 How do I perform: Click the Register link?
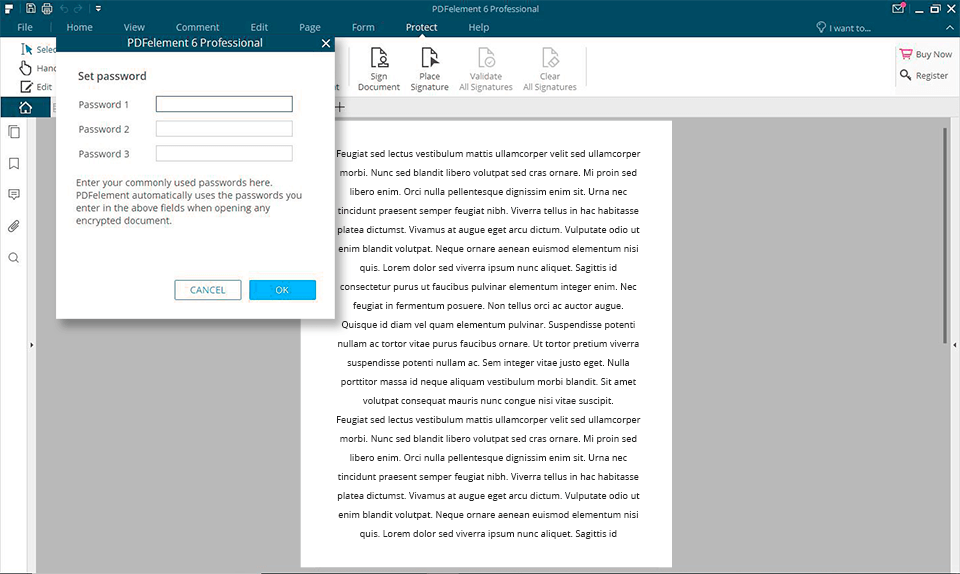pyautogui.click(x=924, y=75)
